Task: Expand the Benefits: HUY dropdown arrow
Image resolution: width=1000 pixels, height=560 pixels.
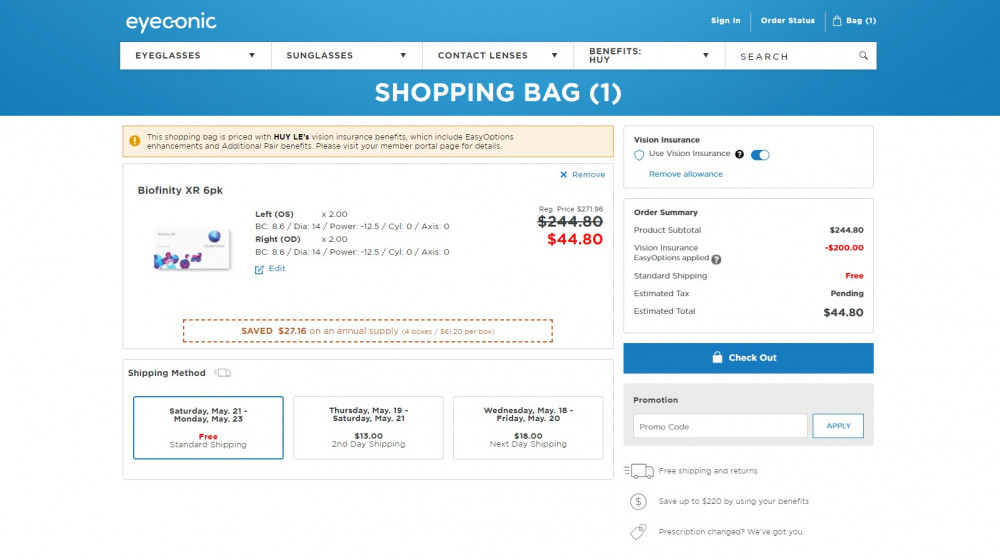Action: (x=705, y=55)
